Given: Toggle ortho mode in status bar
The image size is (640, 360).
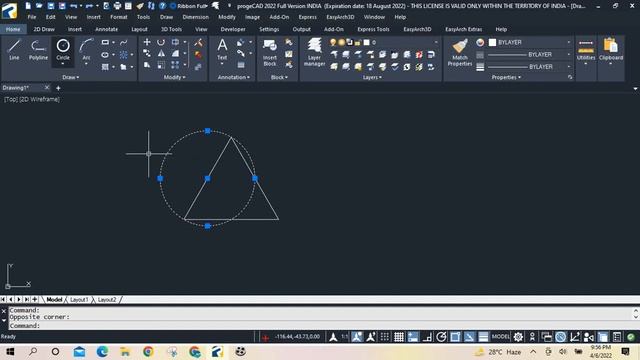Looking at the screenshot, I should [x=427, y=337].
